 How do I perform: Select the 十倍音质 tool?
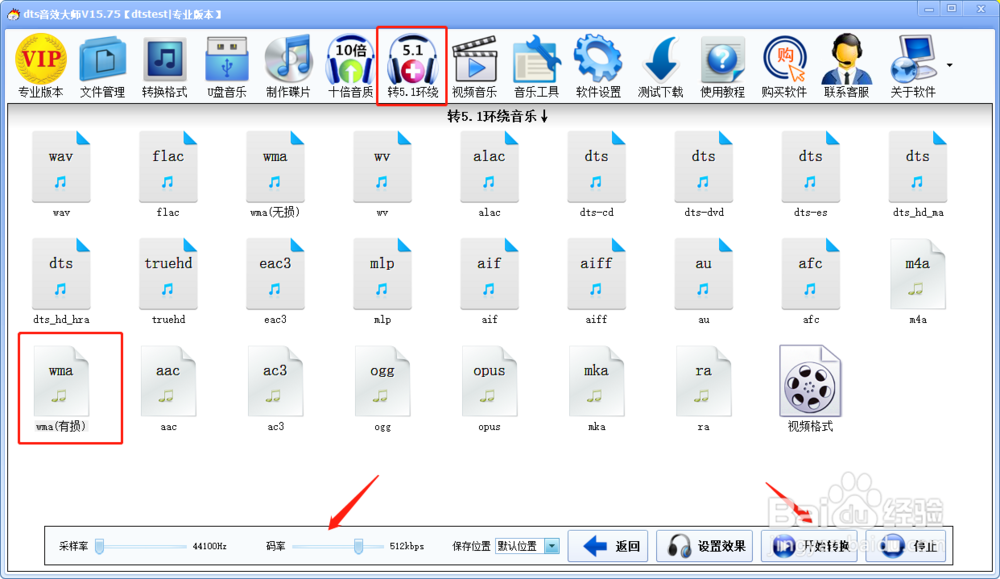point(350,66)
